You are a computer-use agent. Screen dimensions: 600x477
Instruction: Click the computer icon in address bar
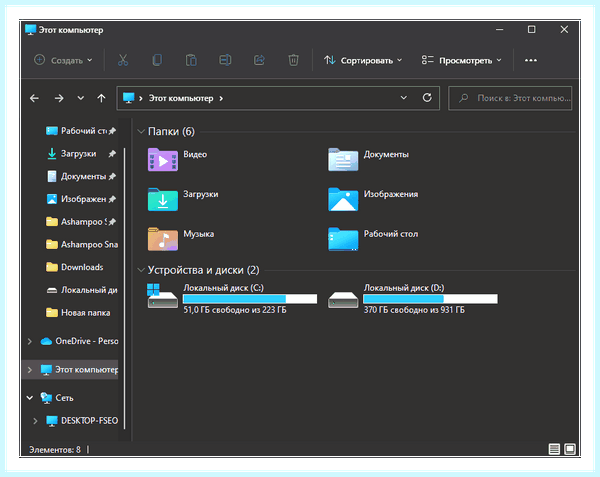click(128, 98)
